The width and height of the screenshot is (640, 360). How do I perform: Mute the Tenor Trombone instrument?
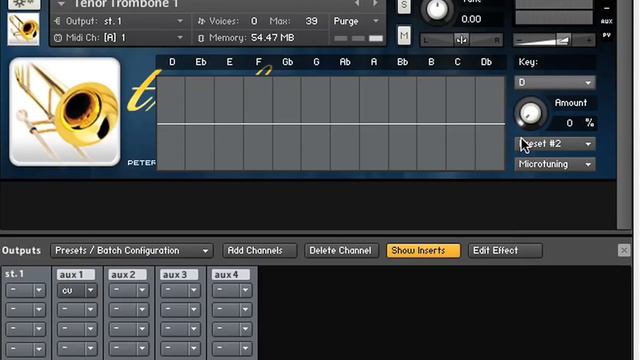pos(404,36)
